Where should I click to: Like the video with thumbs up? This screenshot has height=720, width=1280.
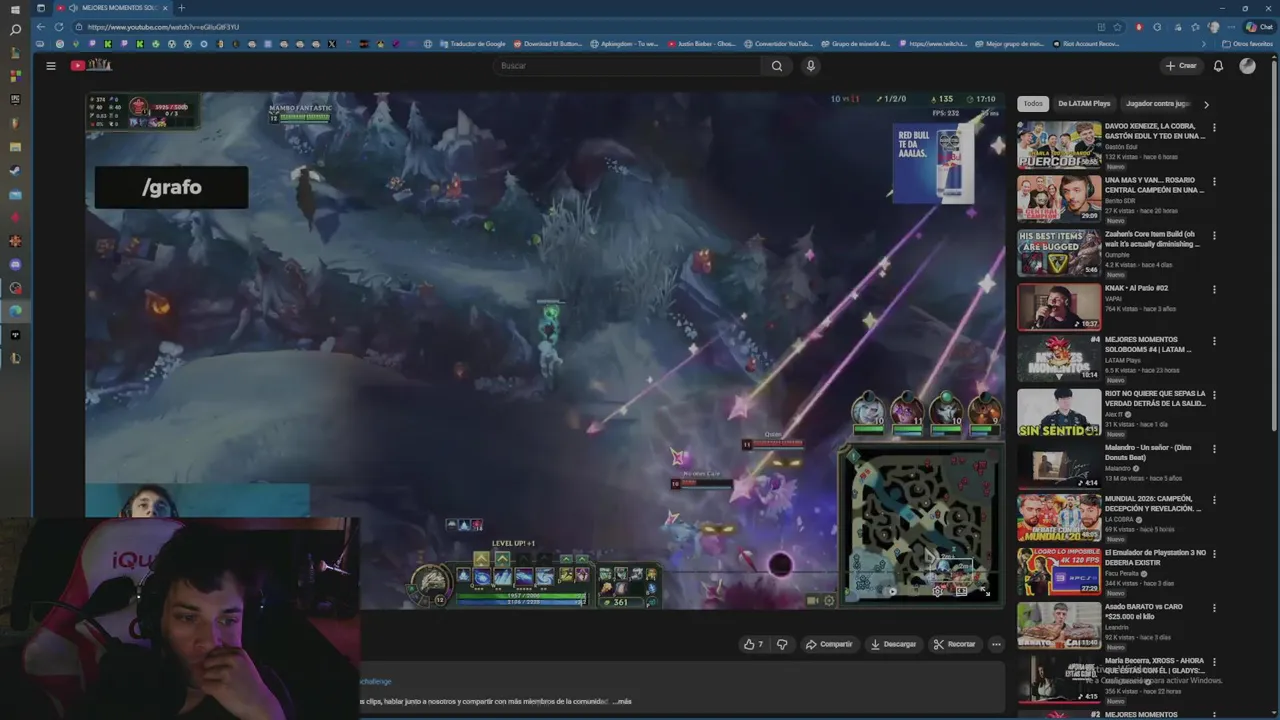tap(754, 644)
